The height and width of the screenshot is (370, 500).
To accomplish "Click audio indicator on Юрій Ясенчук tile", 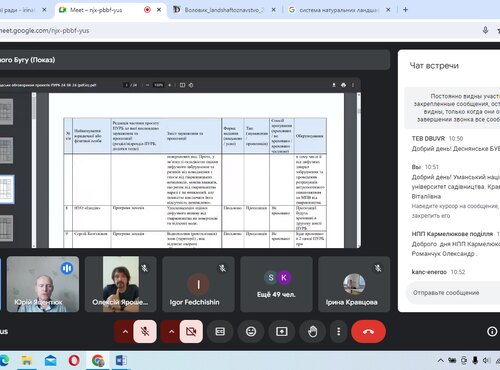I will click(x=67, y=268).
